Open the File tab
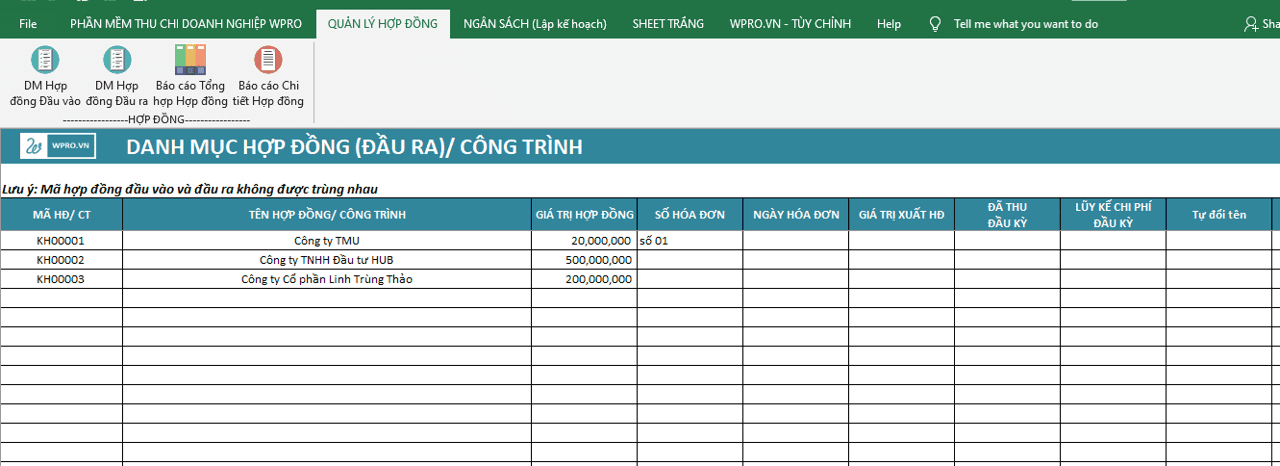Viewport: 1280px width, 466px height. click(x=28, y=23)
